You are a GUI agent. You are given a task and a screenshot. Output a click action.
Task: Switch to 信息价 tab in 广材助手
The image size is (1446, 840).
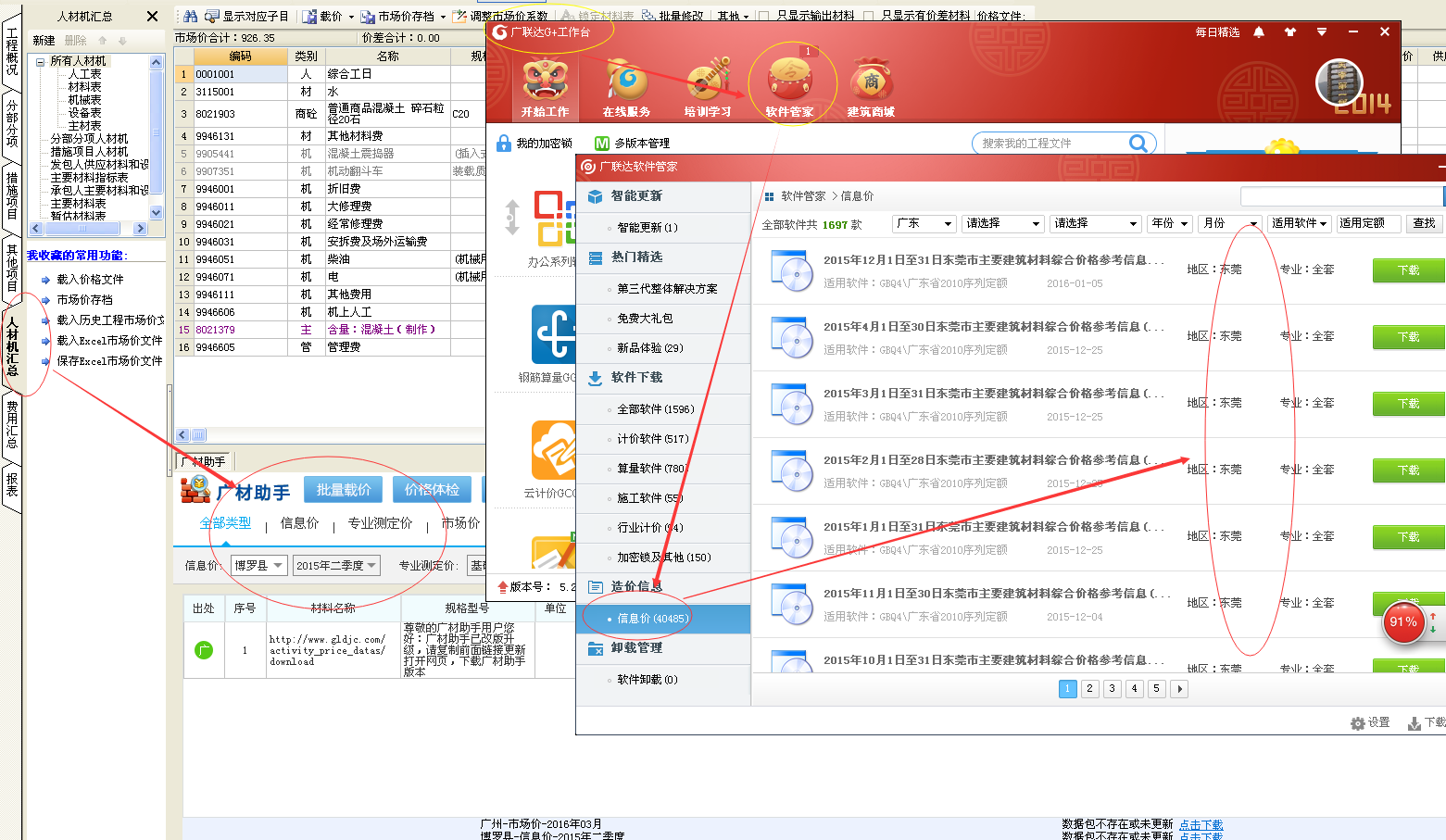(x=300, y=523)
